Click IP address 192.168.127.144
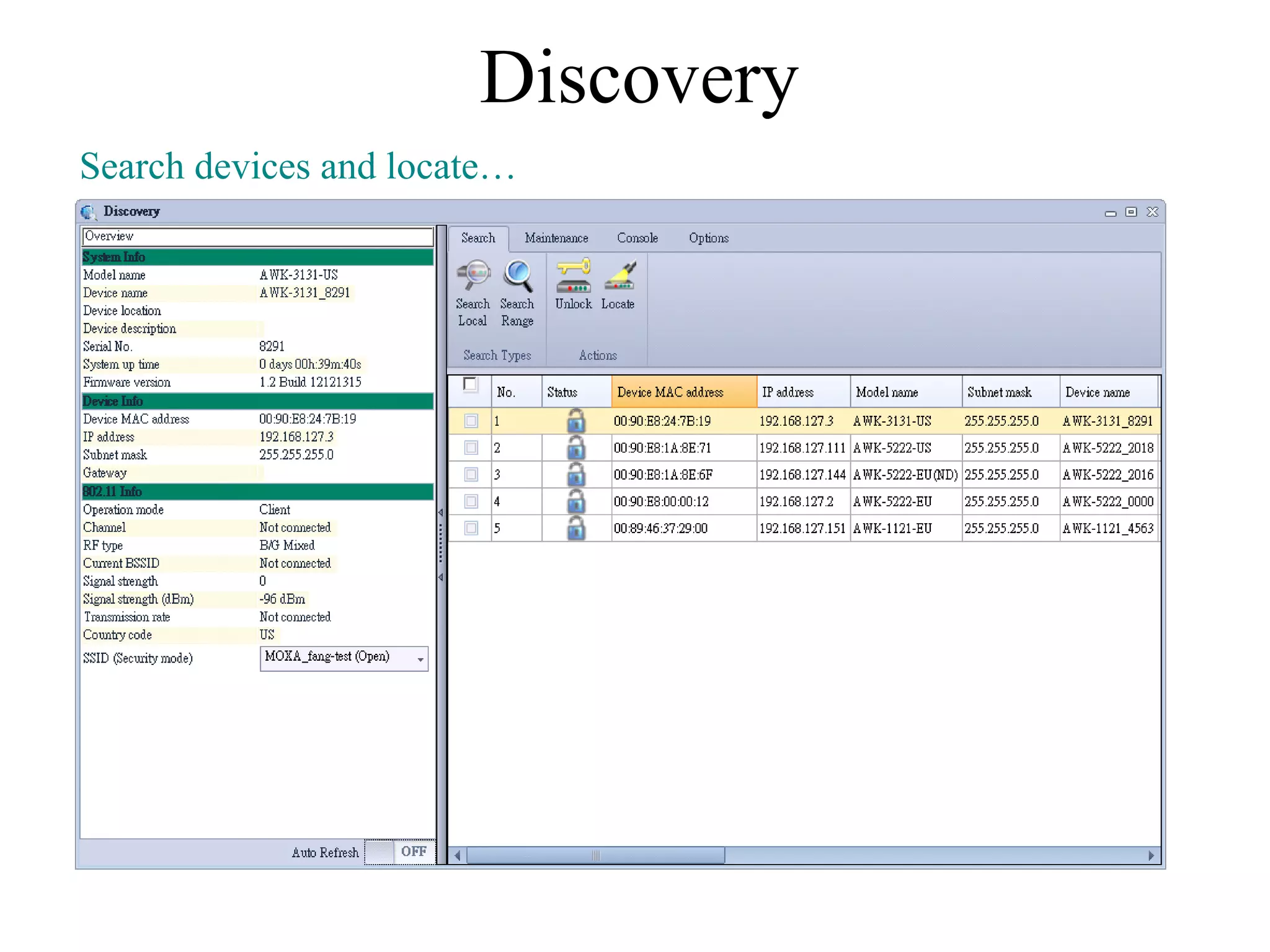This screenshot has width=1270, height=952. [x=802, y=475]
